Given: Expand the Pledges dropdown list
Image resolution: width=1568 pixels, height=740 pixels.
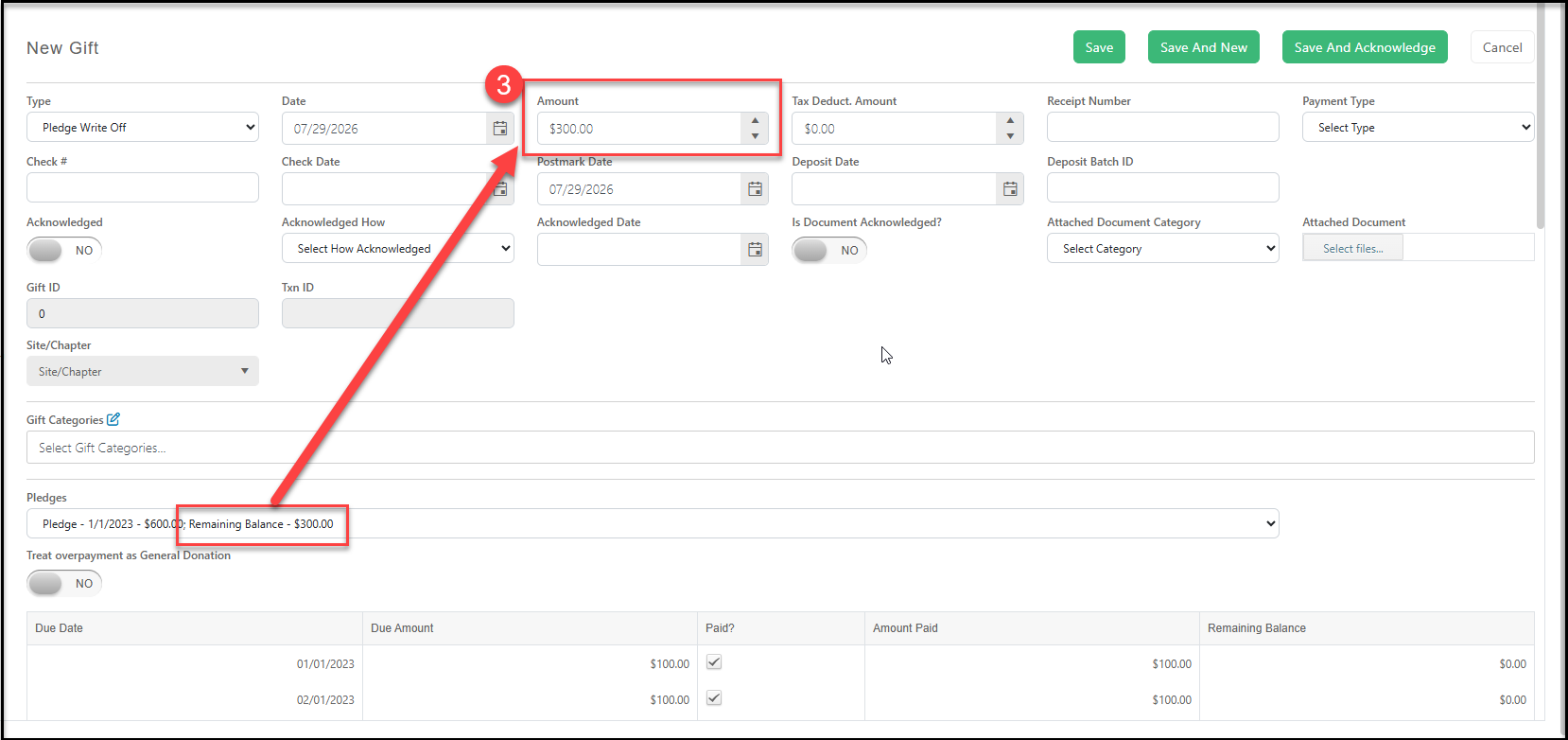Looking at the screenshot, I should click(x=653, y=524).
